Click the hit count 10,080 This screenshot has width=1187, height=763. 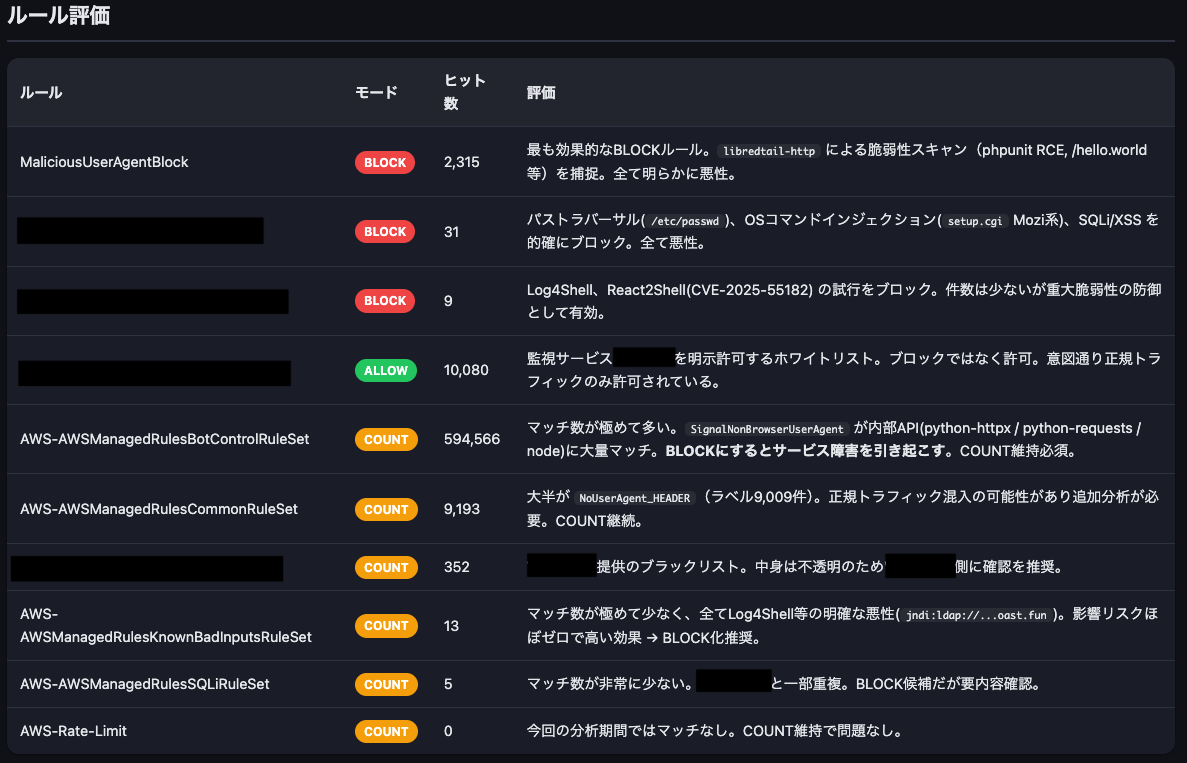click(x=466, y=370)
